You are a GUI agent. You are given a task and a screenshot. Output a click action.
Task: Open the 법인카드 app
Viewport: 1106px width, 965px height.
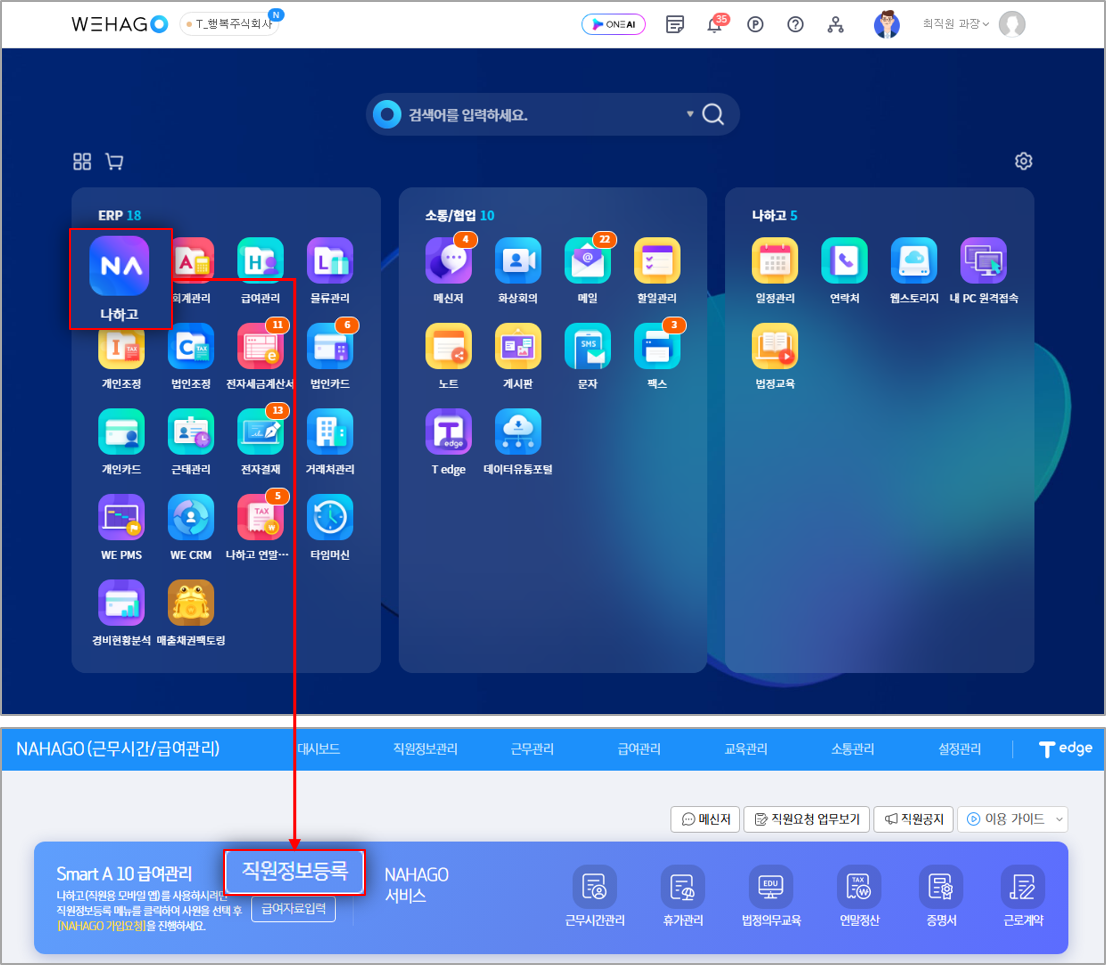(x=330, y=346)
